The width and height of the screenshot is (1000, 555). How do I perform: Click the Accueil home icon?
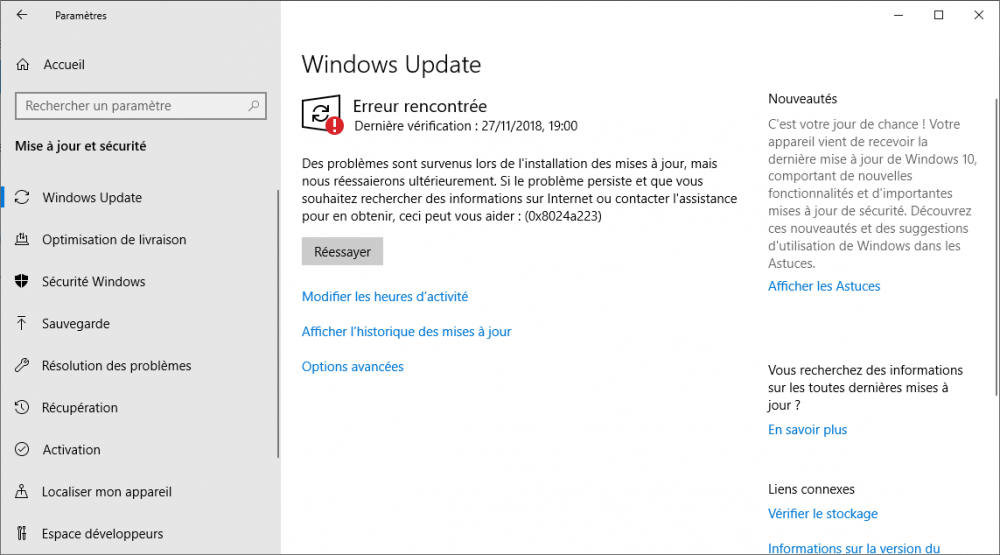pyautogui.click(x=22, y=65)
